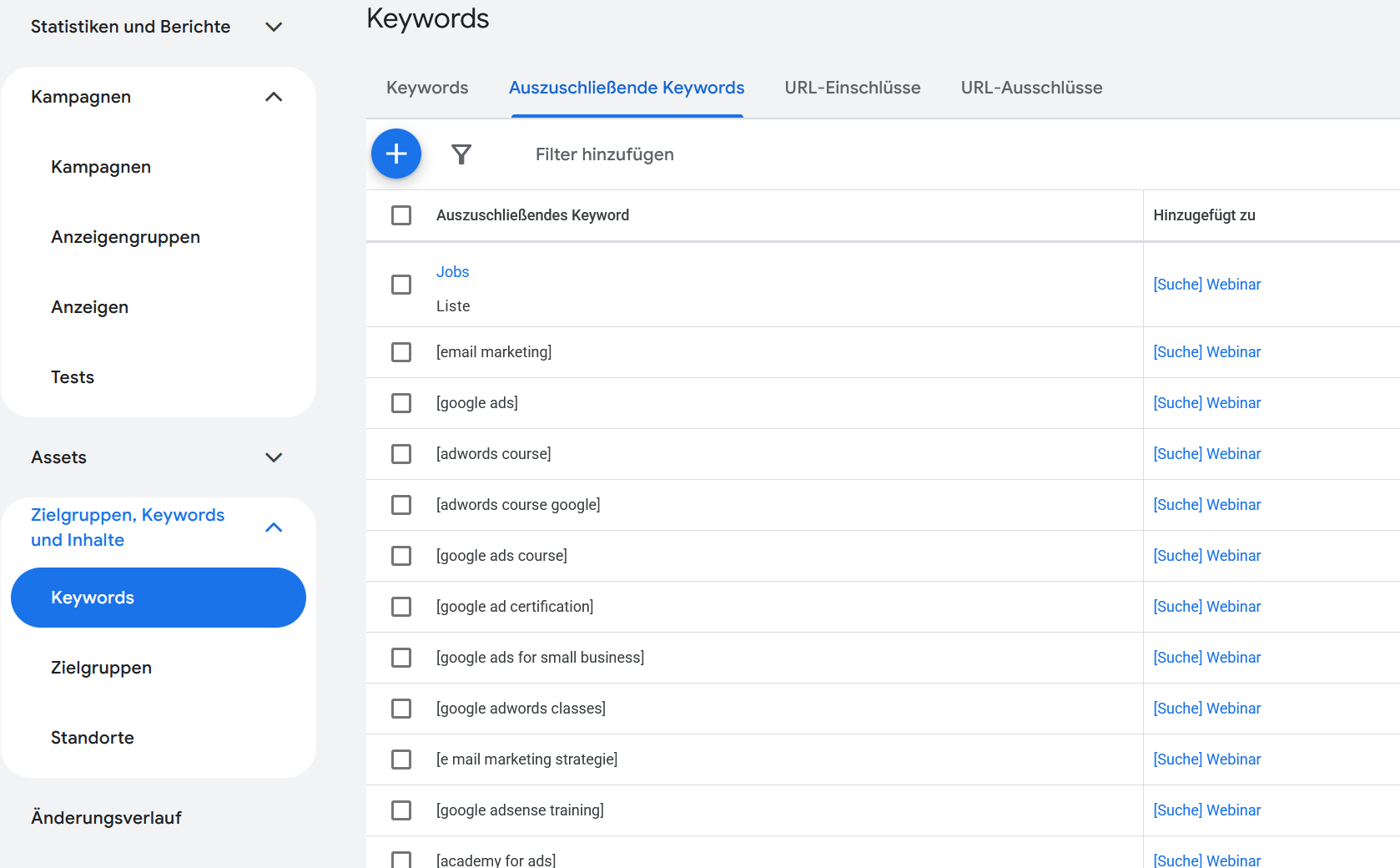Open the URL-Einschlüsse tab

click(x=852, y=88)
